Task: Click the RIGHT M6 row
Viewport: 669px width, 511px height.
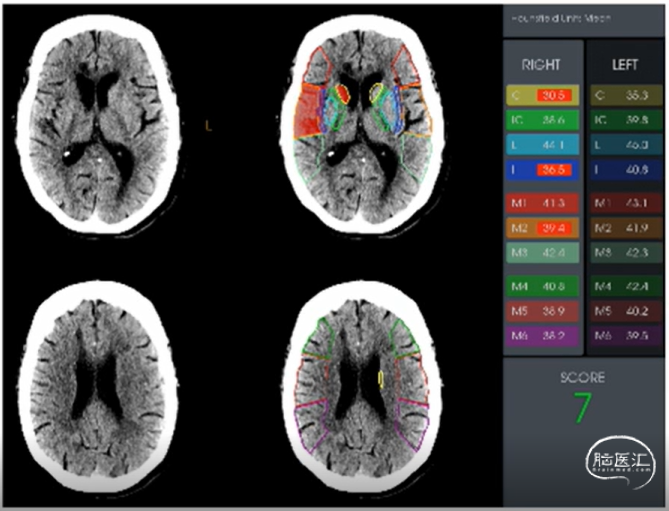Action: 542,336
